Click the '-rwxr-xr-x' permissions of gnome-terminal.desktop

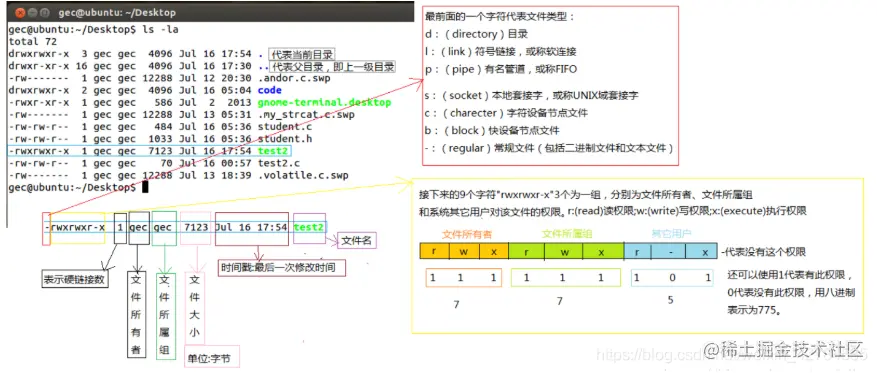pyautogui.click(x=39, y=102)
